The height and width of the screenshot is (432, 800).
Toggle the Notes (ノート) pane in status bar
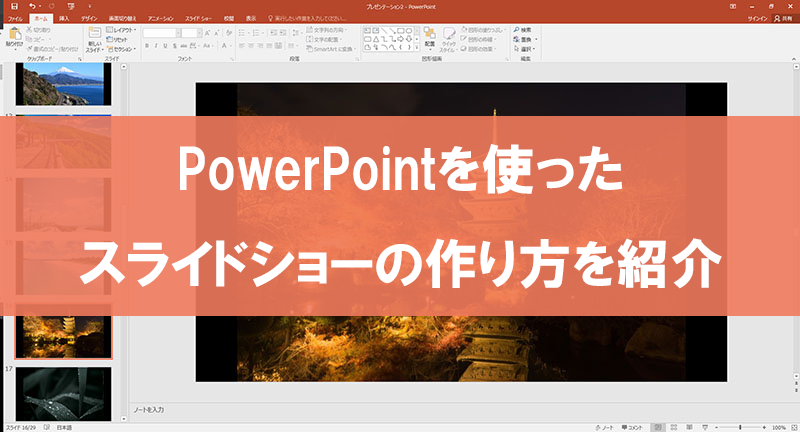604,427
